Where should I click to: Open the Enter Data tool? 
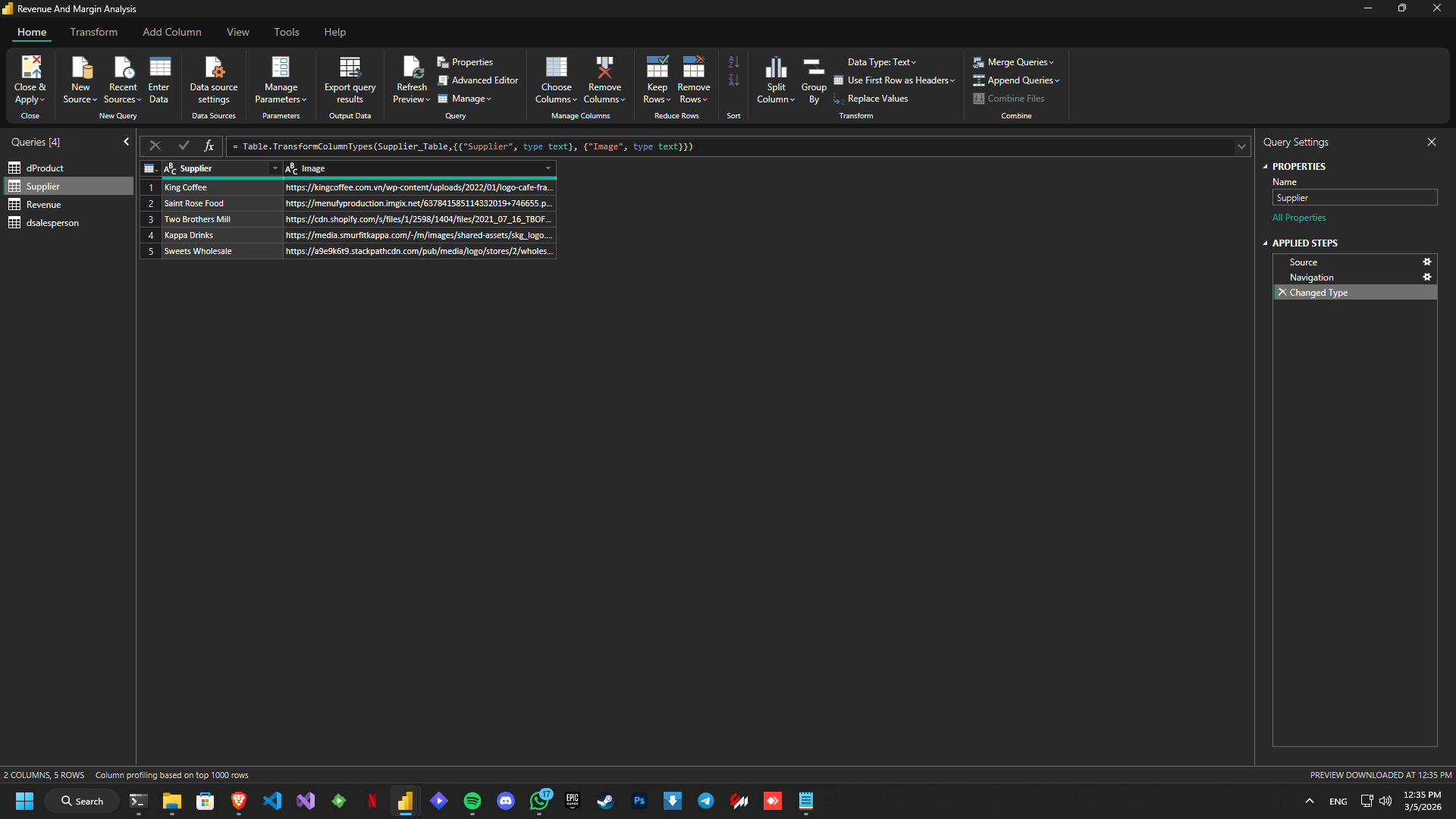click(x=159, y=68)
